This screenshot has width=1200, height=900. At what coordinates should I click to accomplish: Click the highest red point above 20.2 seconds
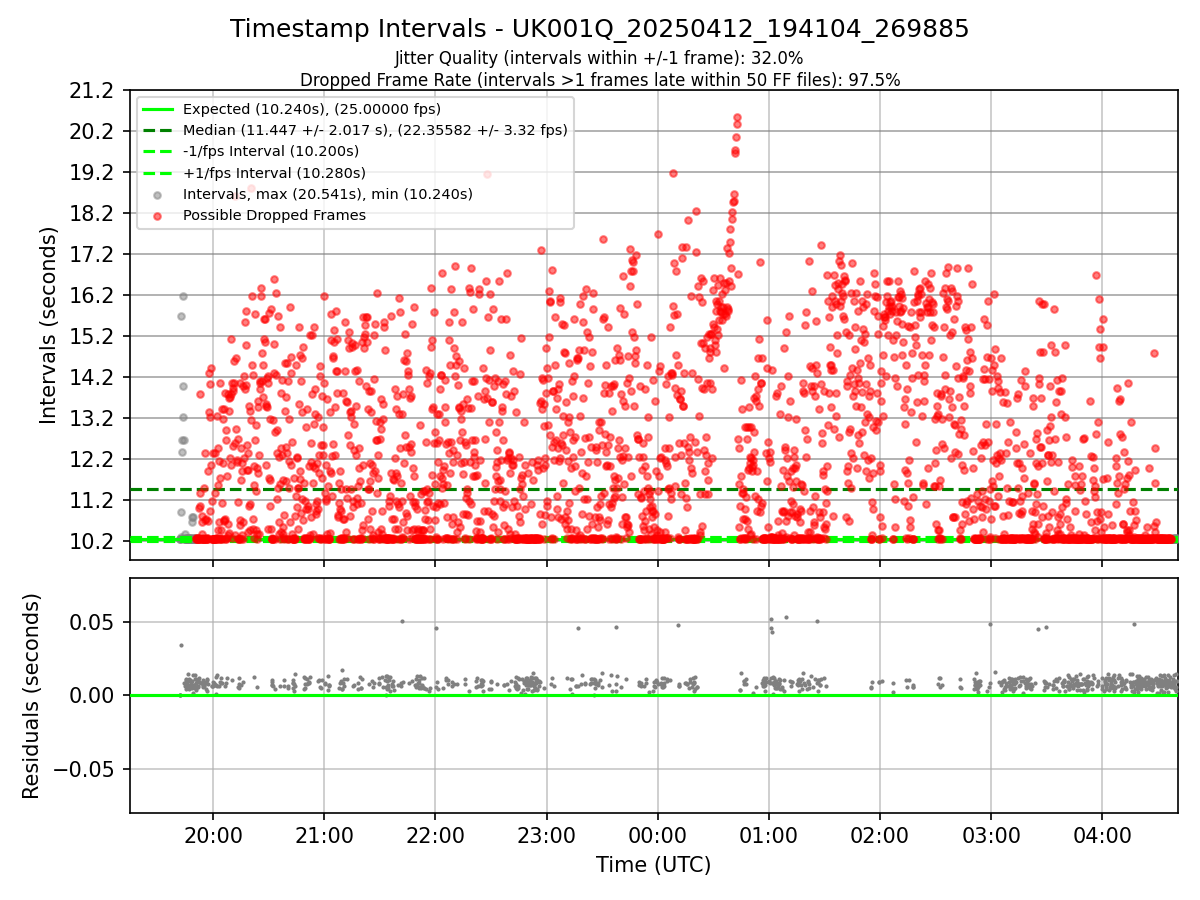(x=737, y=118)
